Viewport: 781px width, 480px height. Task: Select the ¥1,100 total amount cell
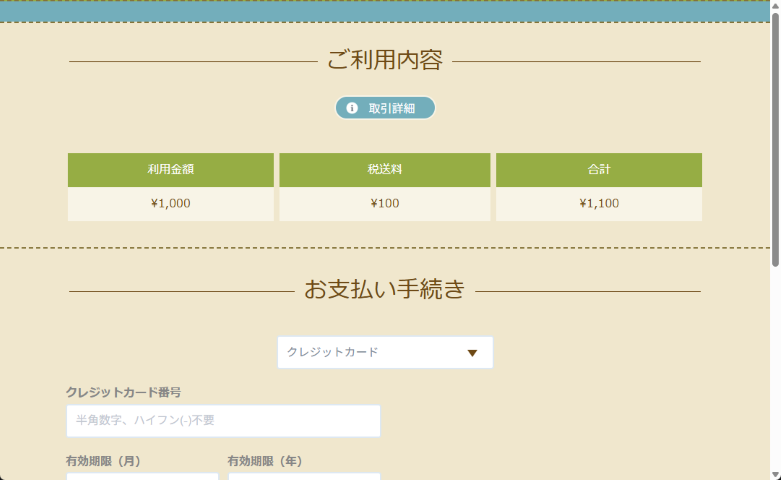[599, 204]
